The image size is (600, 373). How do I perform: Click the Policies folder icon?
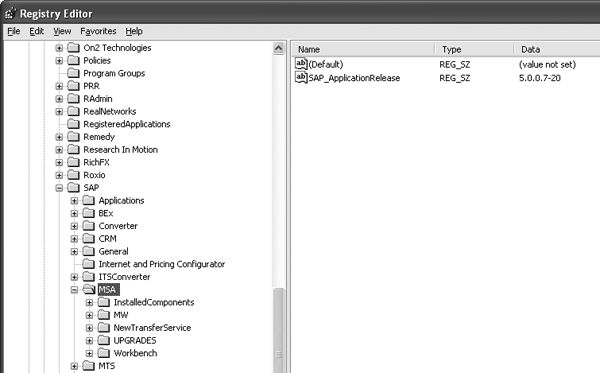[x=73, y=60]
